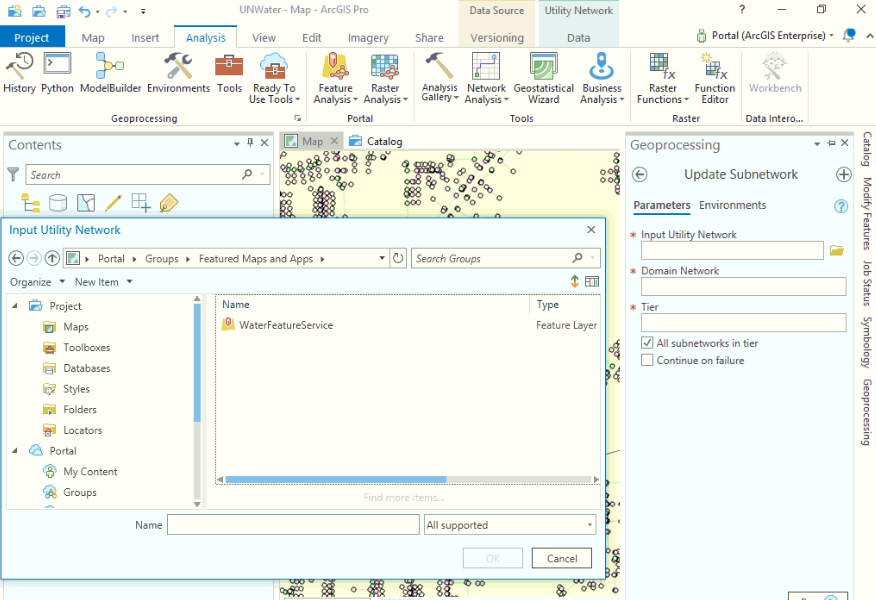Select List By Editing in Contents
Screen dimensions: 876x600
pyautogui.click(x=113, y=202)
